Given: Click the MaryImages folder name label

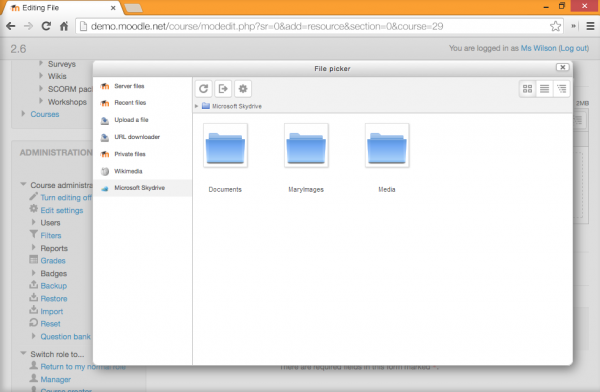Looking at the screenshot, I should coord(306,189).
